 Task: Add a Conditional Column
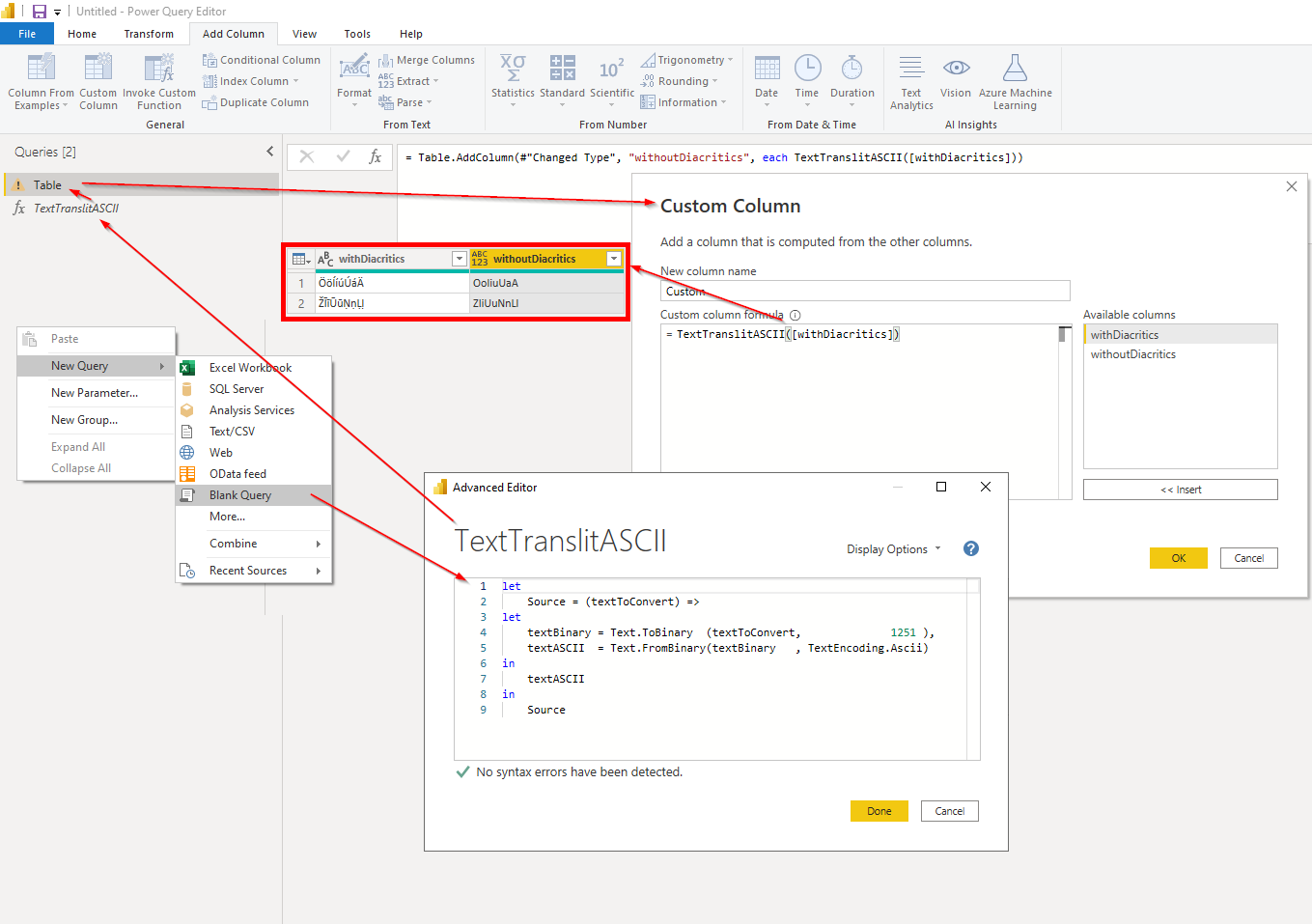(x=262, y=60)
